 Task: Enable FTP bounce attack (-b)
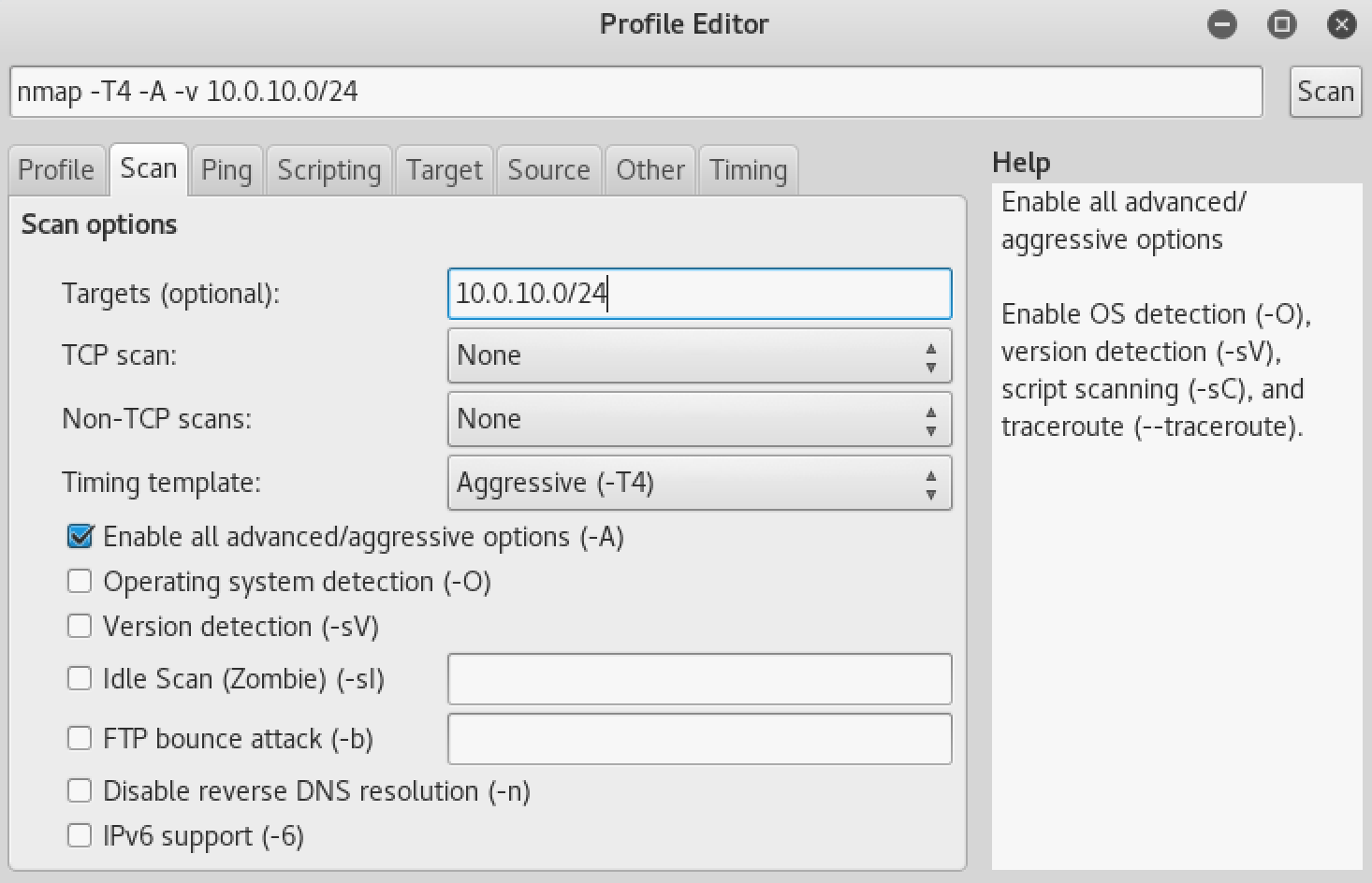click(80, 739)
